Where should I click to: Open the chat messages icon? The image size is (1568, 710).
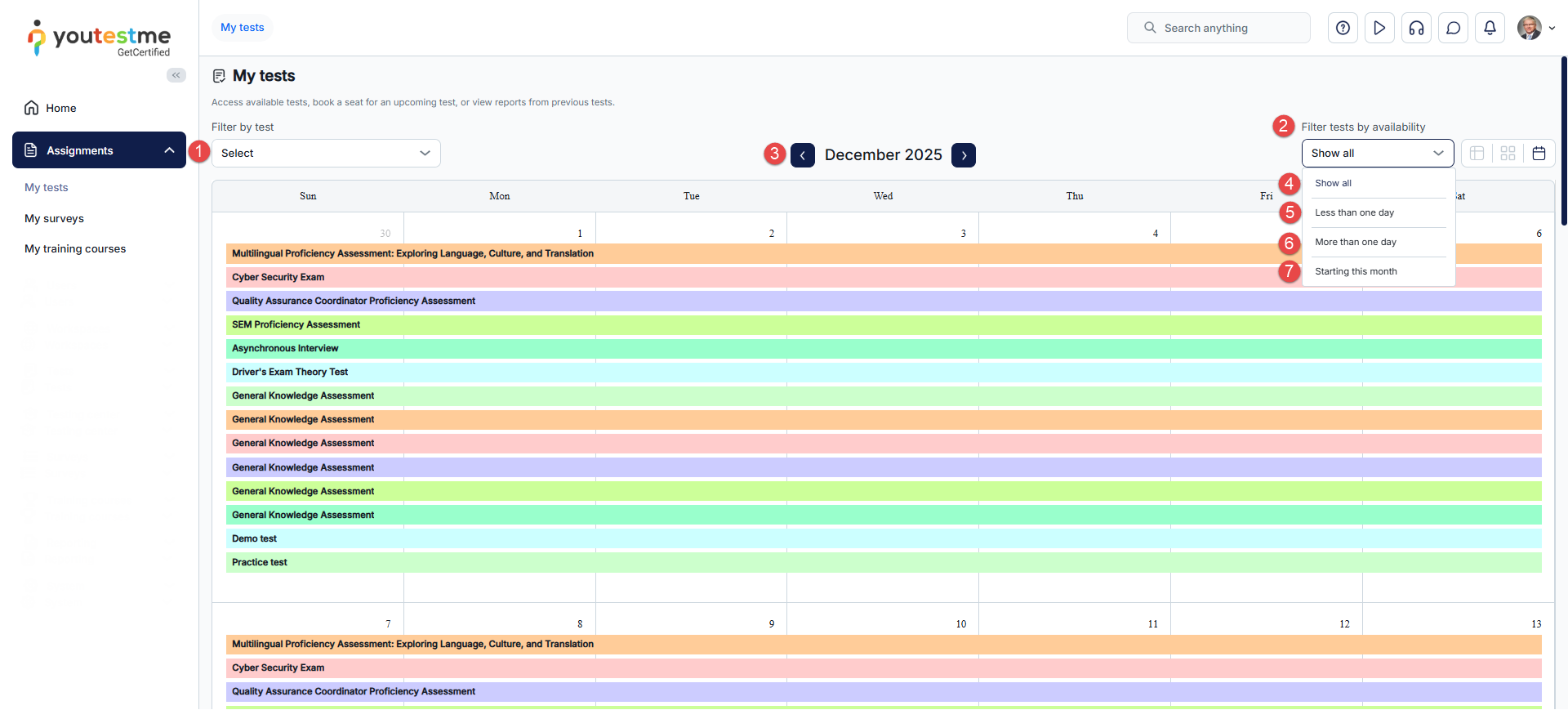pyautogui.click(x=1453, y=28)
